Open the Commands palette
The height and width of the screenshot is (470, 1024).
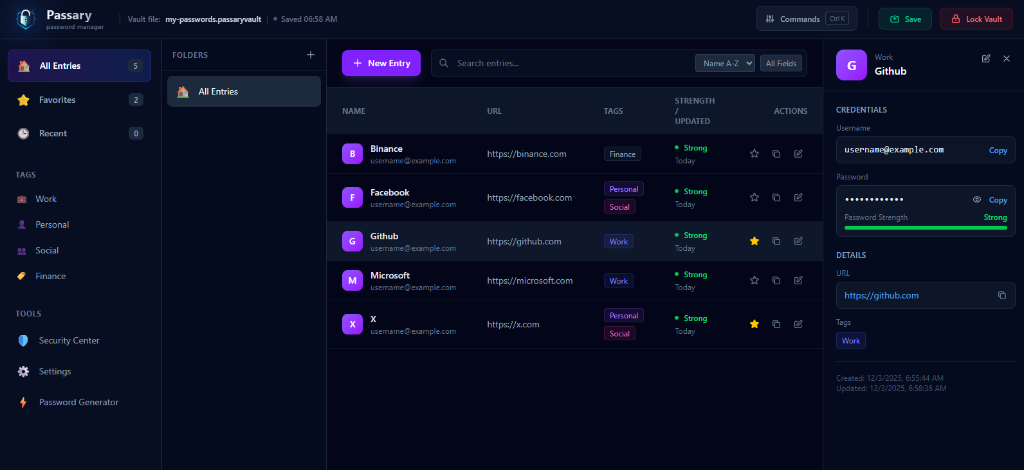(x=807, y=19)
